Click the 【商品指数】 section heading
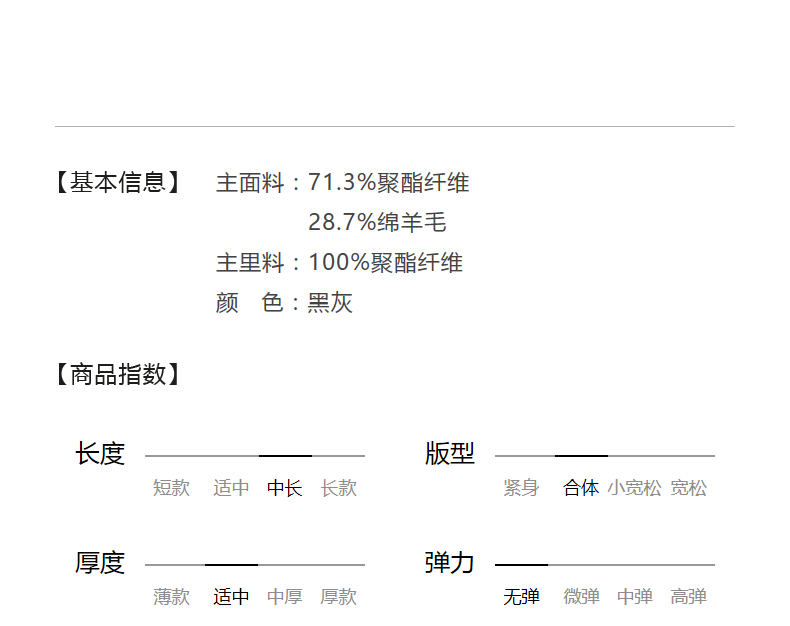Image resolution: width=790 pixels, height=626 pixels. (x=118, y=375)
